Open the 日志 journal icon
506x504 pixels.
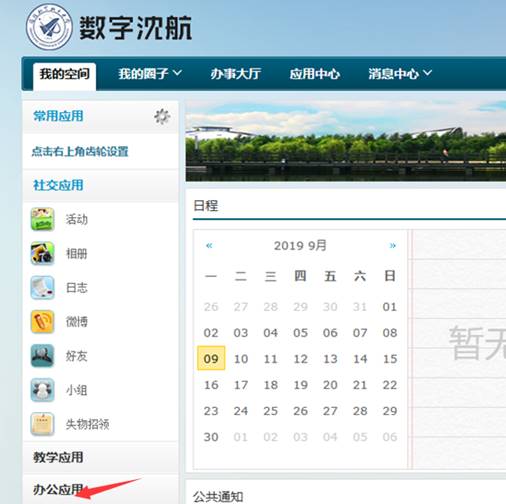[x=42, y=287]
